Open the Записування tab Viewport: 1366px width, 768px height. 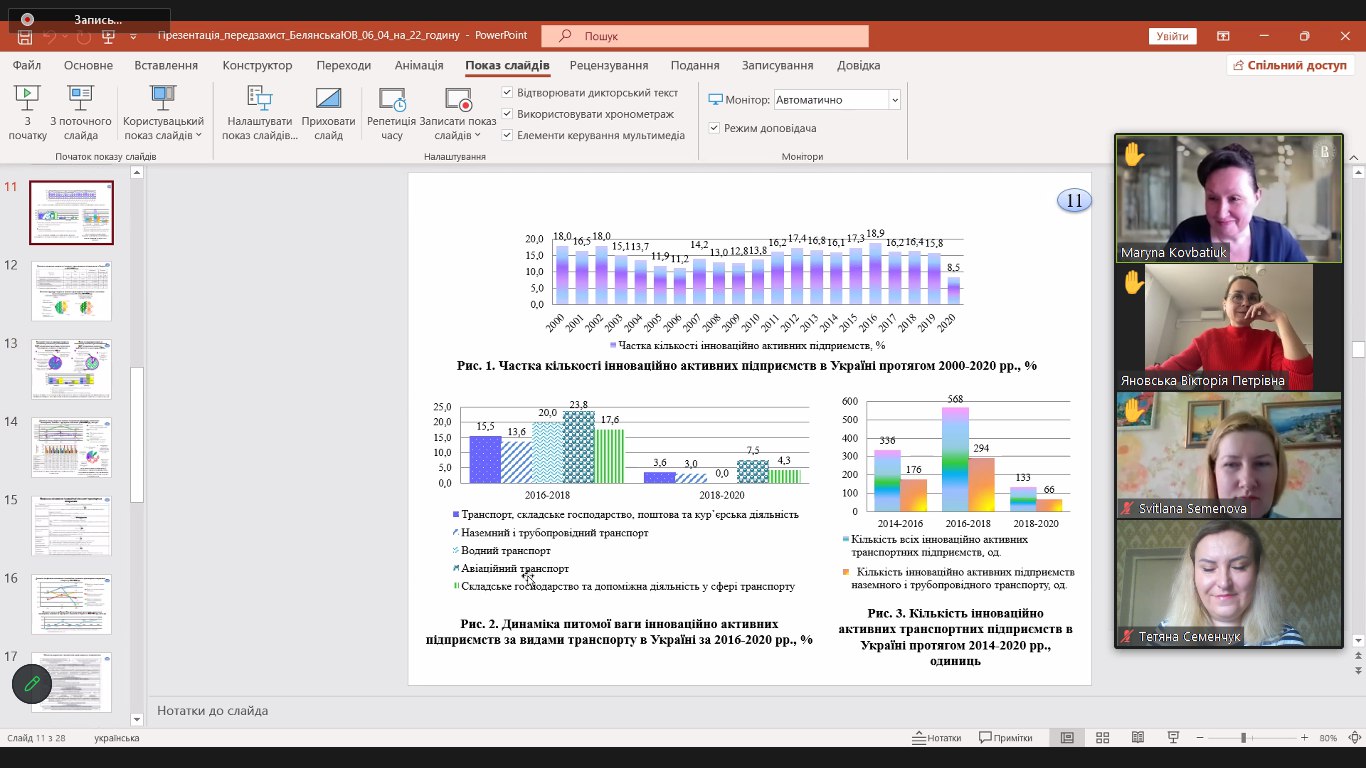point(777,65)
